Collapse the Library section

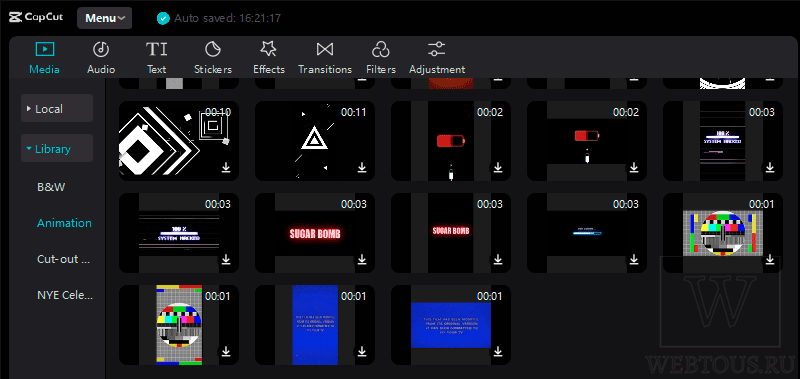point(57,148)
